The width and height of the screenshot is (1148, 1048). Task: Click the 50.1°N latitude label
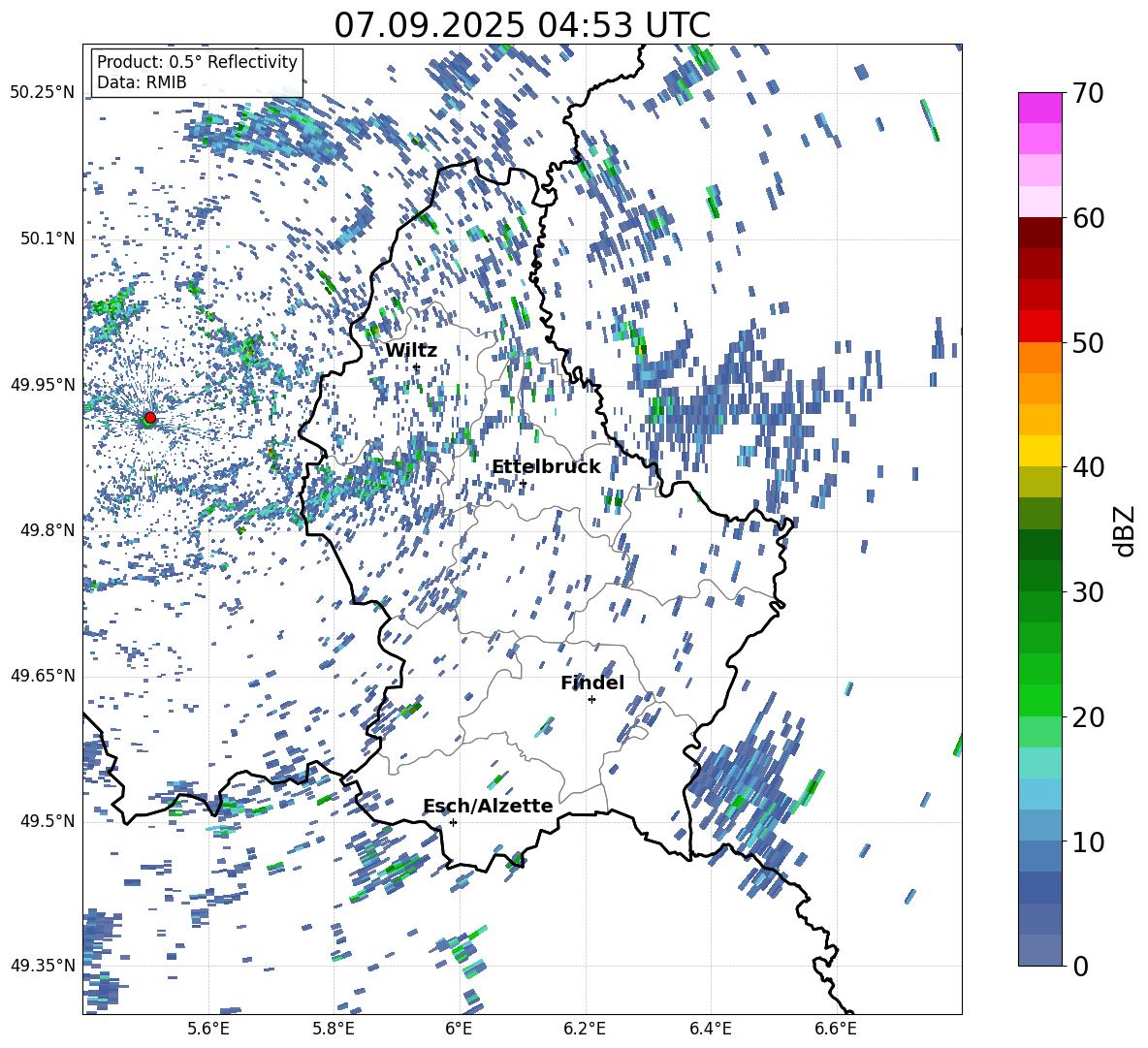47,238
